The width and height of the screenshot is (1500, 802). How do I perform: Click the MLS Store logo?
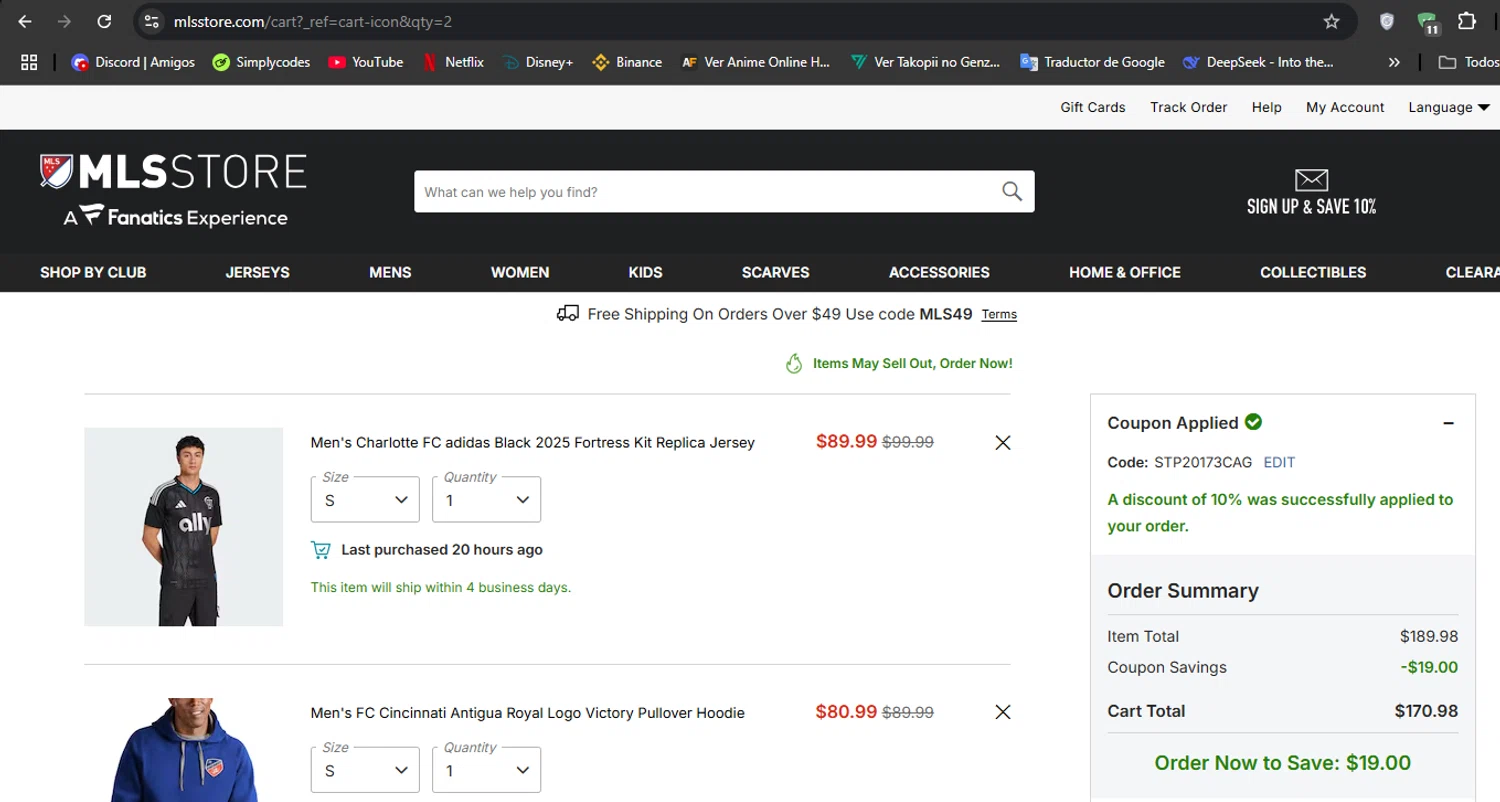click(174, 190)
